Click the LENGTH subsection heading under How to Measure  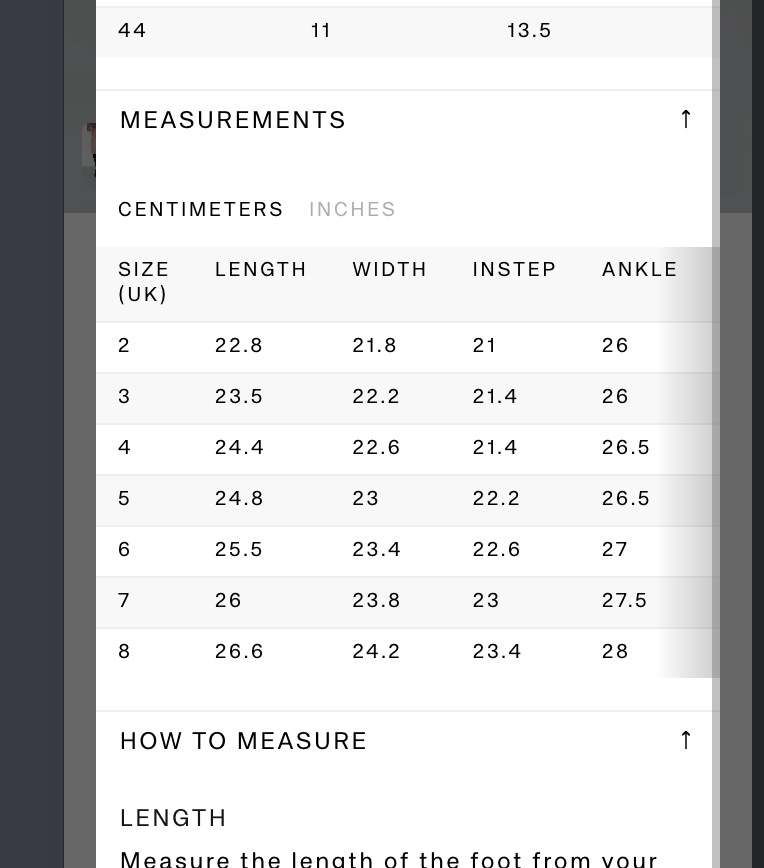coord(174,818)
